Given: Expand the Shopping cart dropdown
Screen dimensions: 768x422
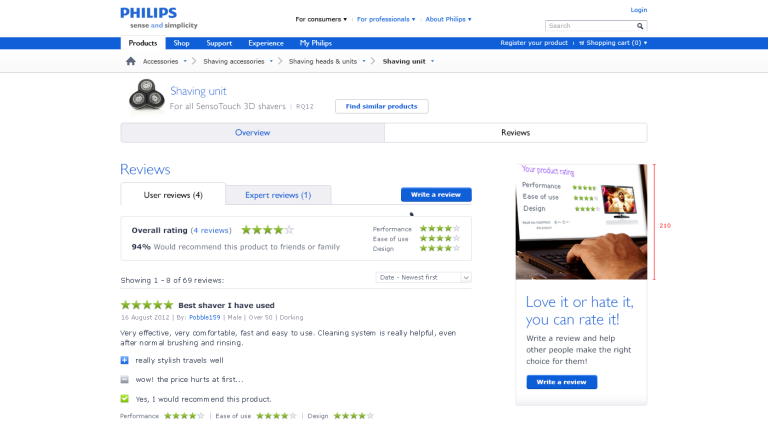Looking at the screenshot, I should point(645,43).
